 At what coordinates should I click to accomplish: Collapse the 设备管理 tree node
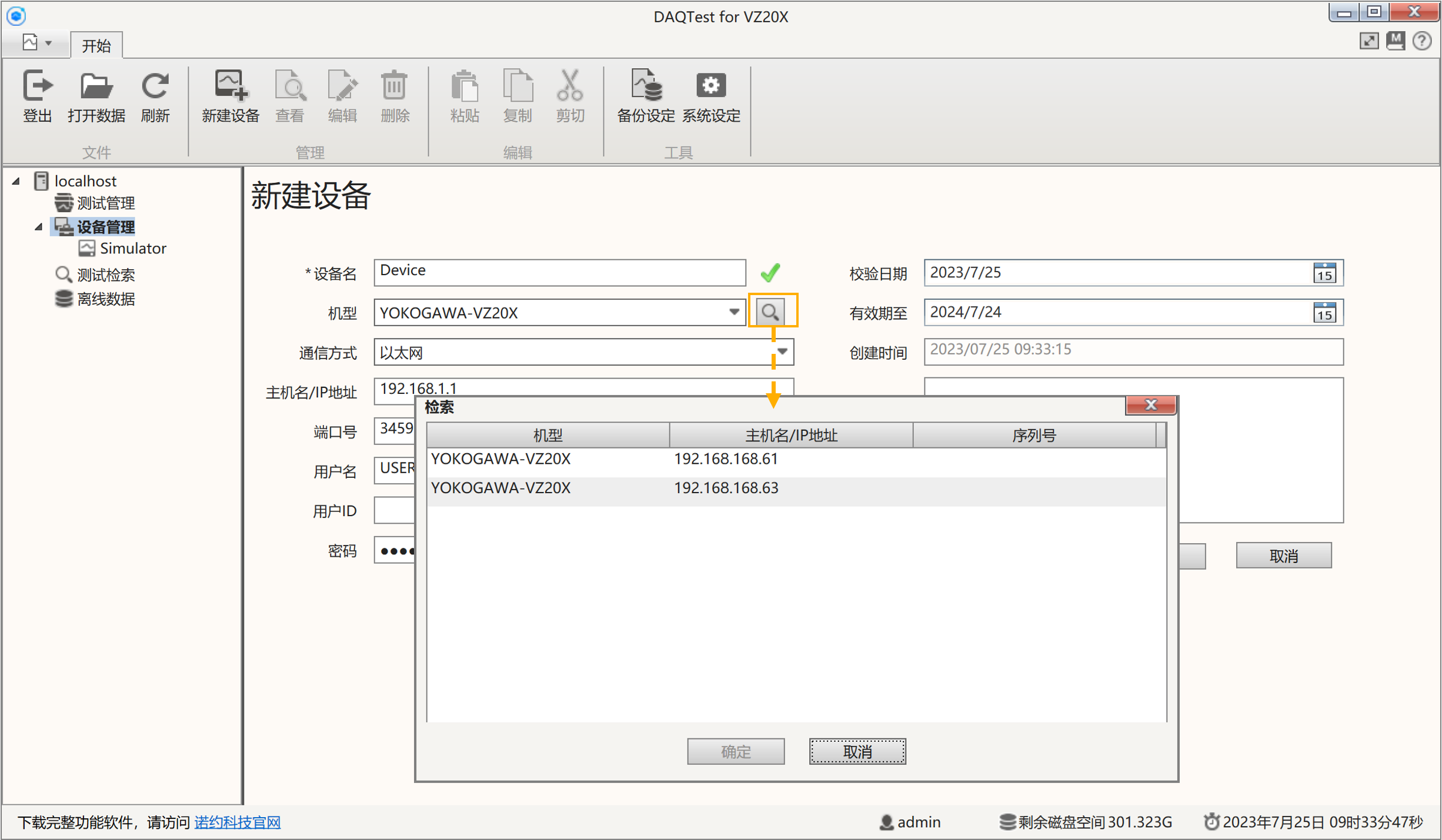tap(39, 227)
